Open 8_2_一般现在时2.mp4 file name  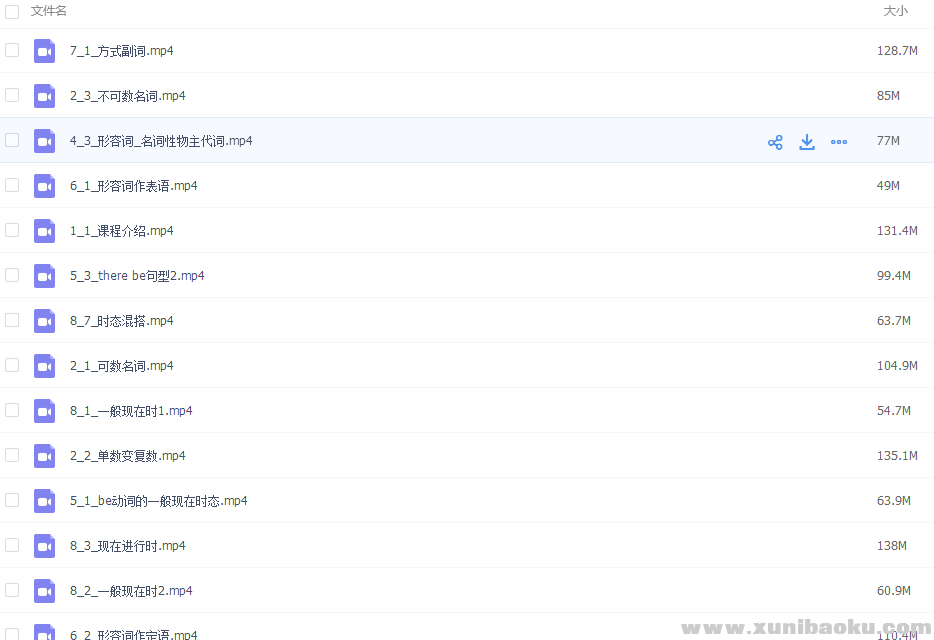131,591
